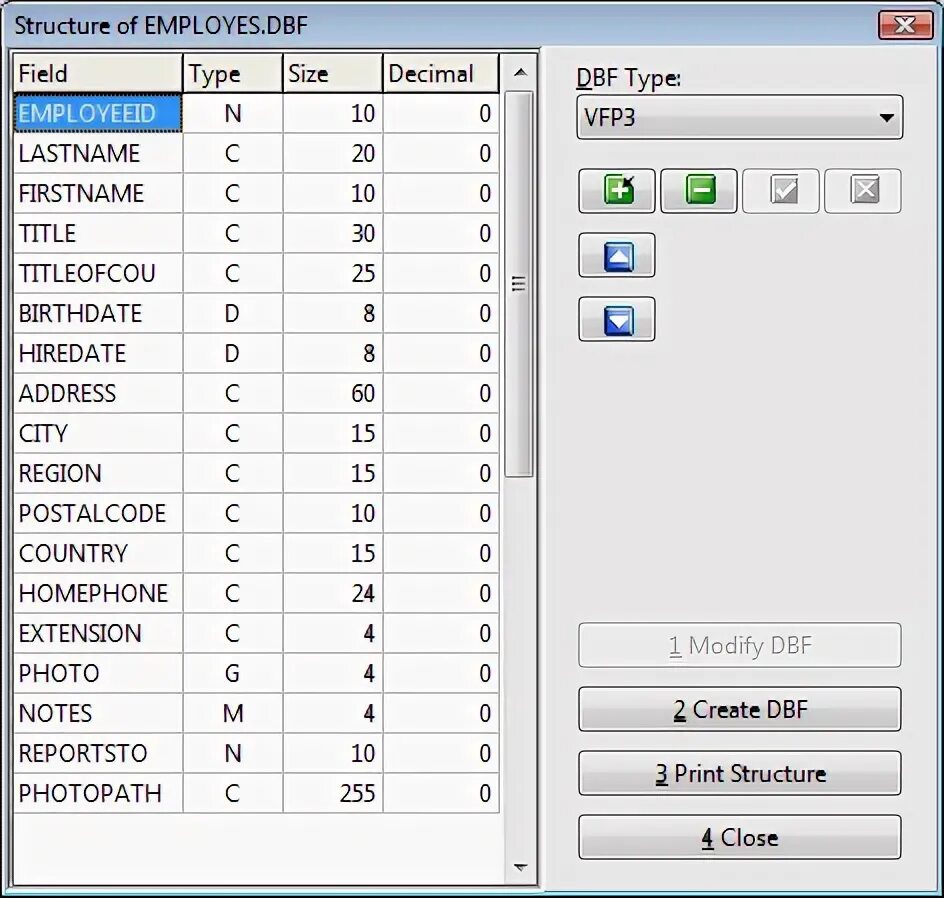The image size is (944, 898).
Task: Select the PHOTOPATH field cell
Action: click(98, 793)
